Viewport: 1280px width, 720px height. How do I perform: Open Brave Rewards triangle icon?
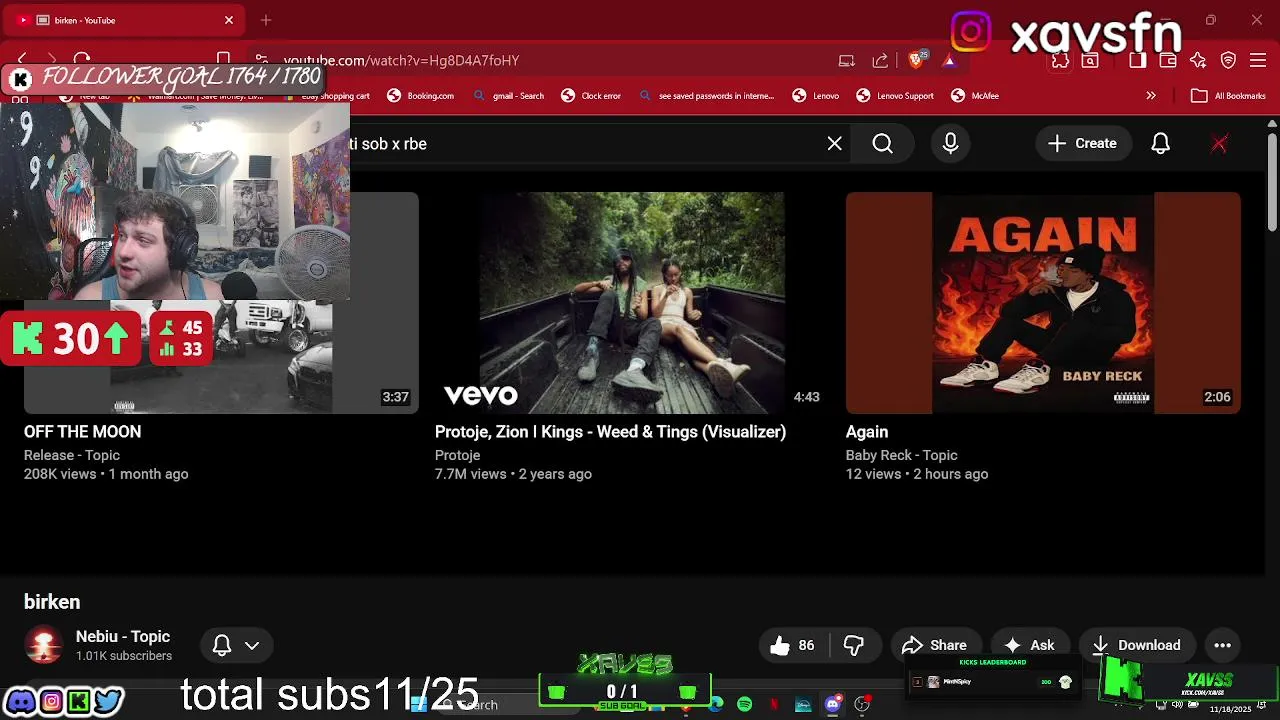(949, 61)
